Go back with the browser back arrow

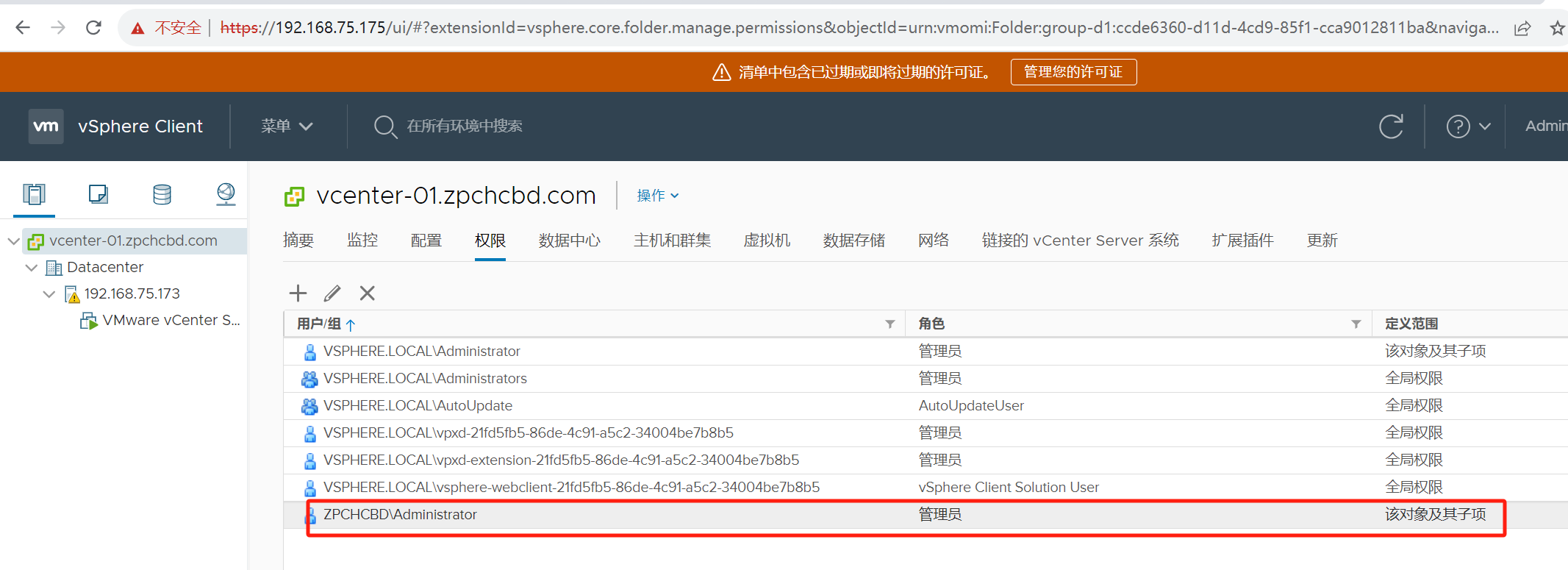click(x=23, y=28)
